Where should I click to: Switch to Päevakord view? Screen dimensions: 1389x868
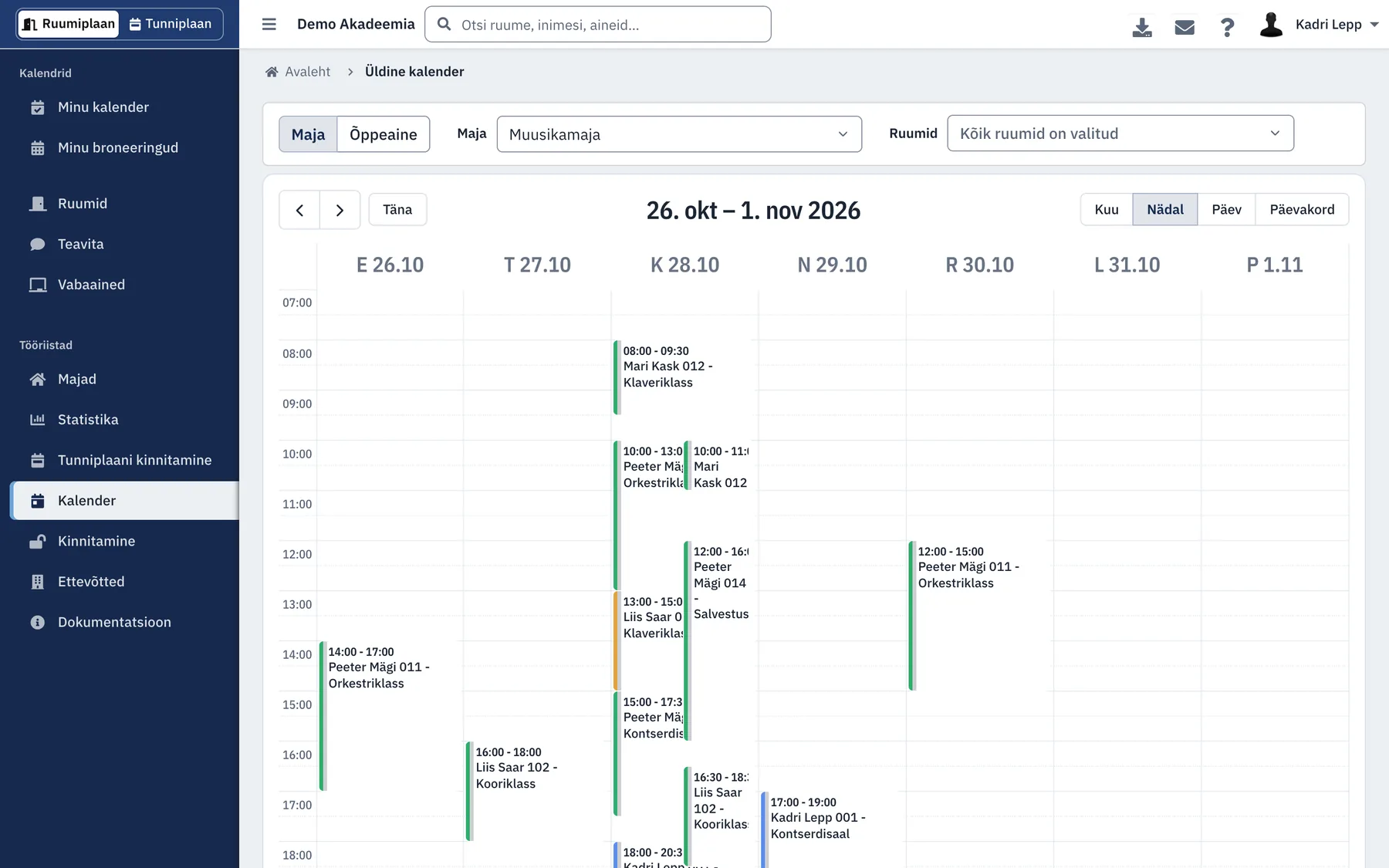coord(1302,210)
